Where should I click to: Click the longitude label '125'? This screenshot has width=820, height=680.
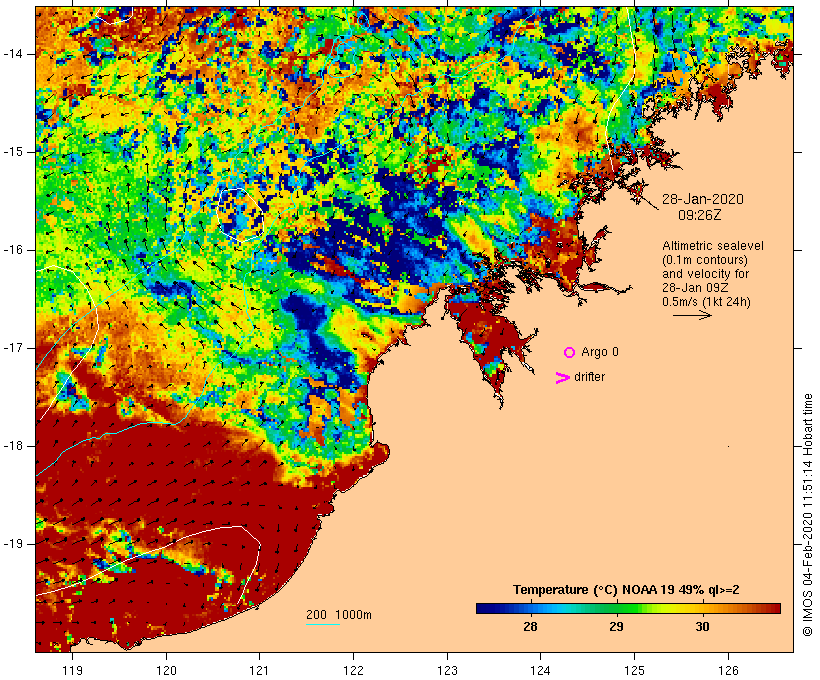point(634,670)
